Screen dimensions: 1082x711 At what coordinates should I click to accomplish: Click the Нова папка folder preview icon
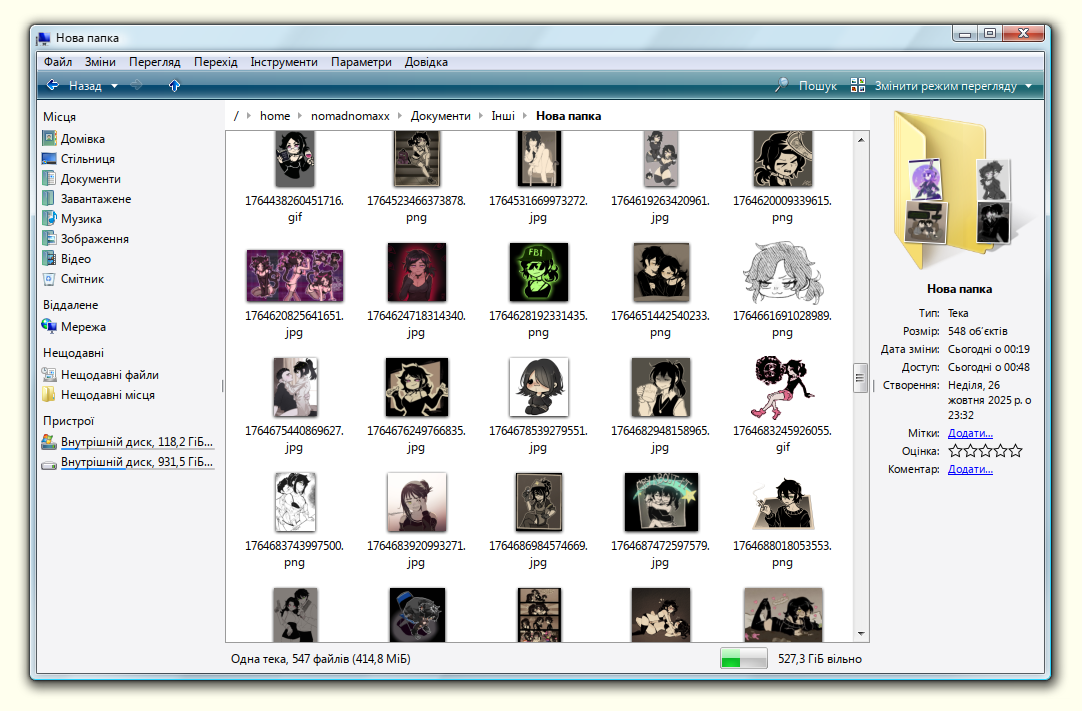coord(959,190)
